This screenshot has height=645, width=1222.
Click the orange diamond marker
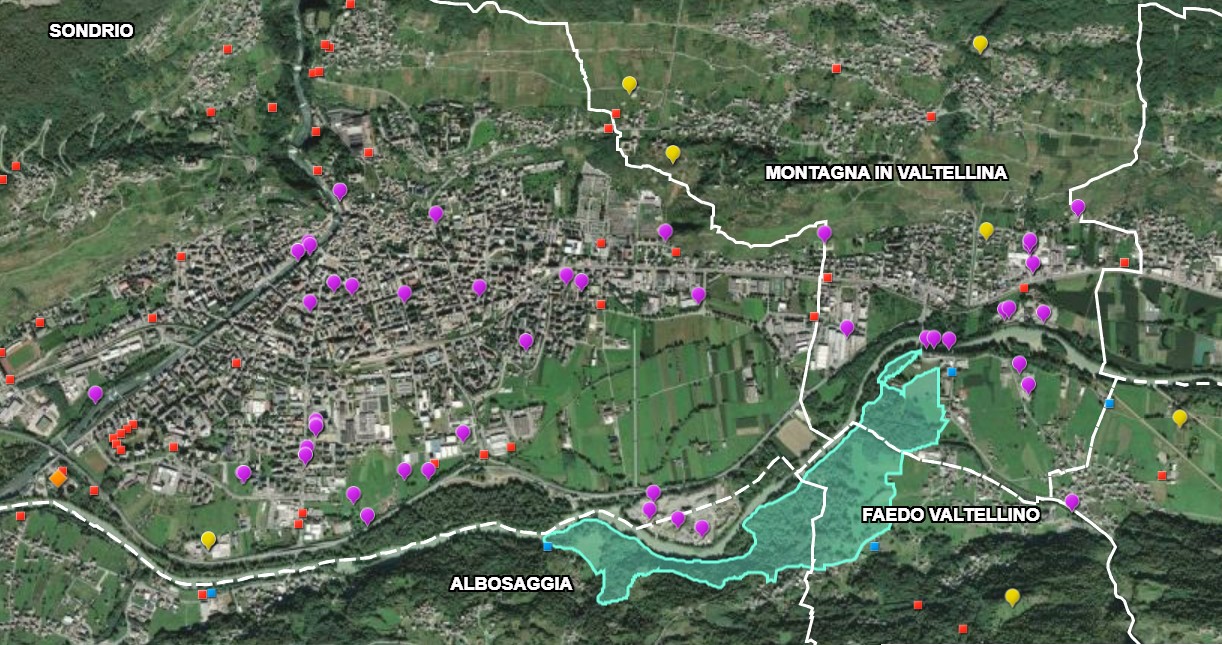pos(58,479)
